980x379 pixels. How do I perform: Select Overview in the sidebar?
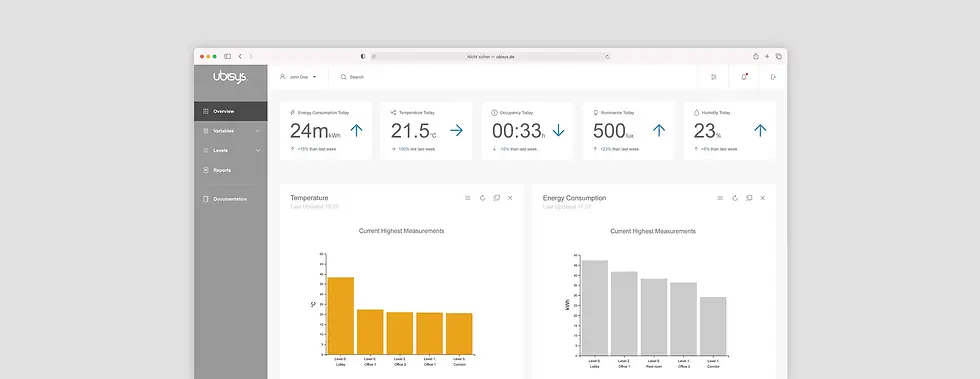tap(231, 111)
